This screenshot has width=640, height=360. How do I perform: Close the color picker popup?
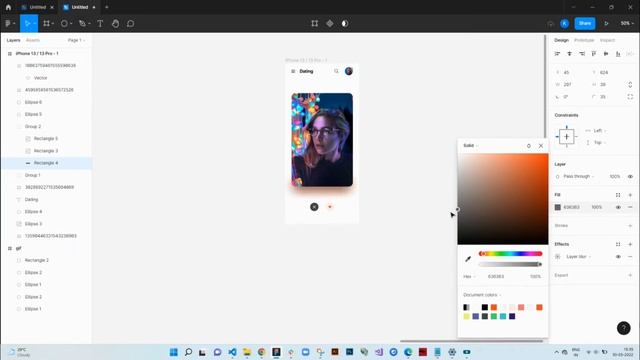pos(541,146)
